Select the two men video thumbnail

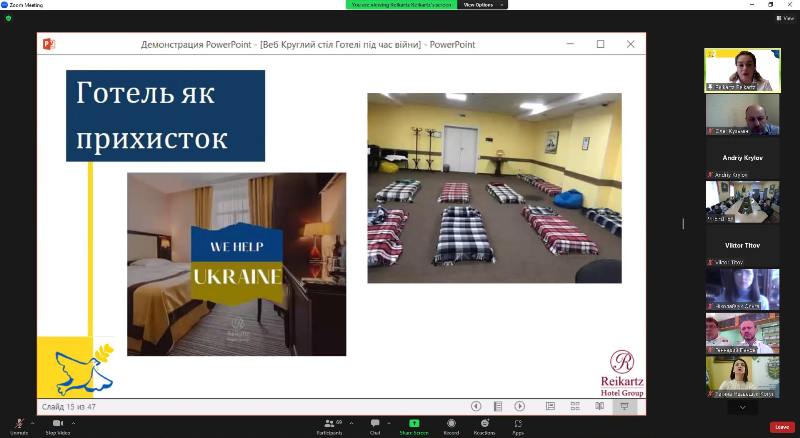(x=742, y=333)
